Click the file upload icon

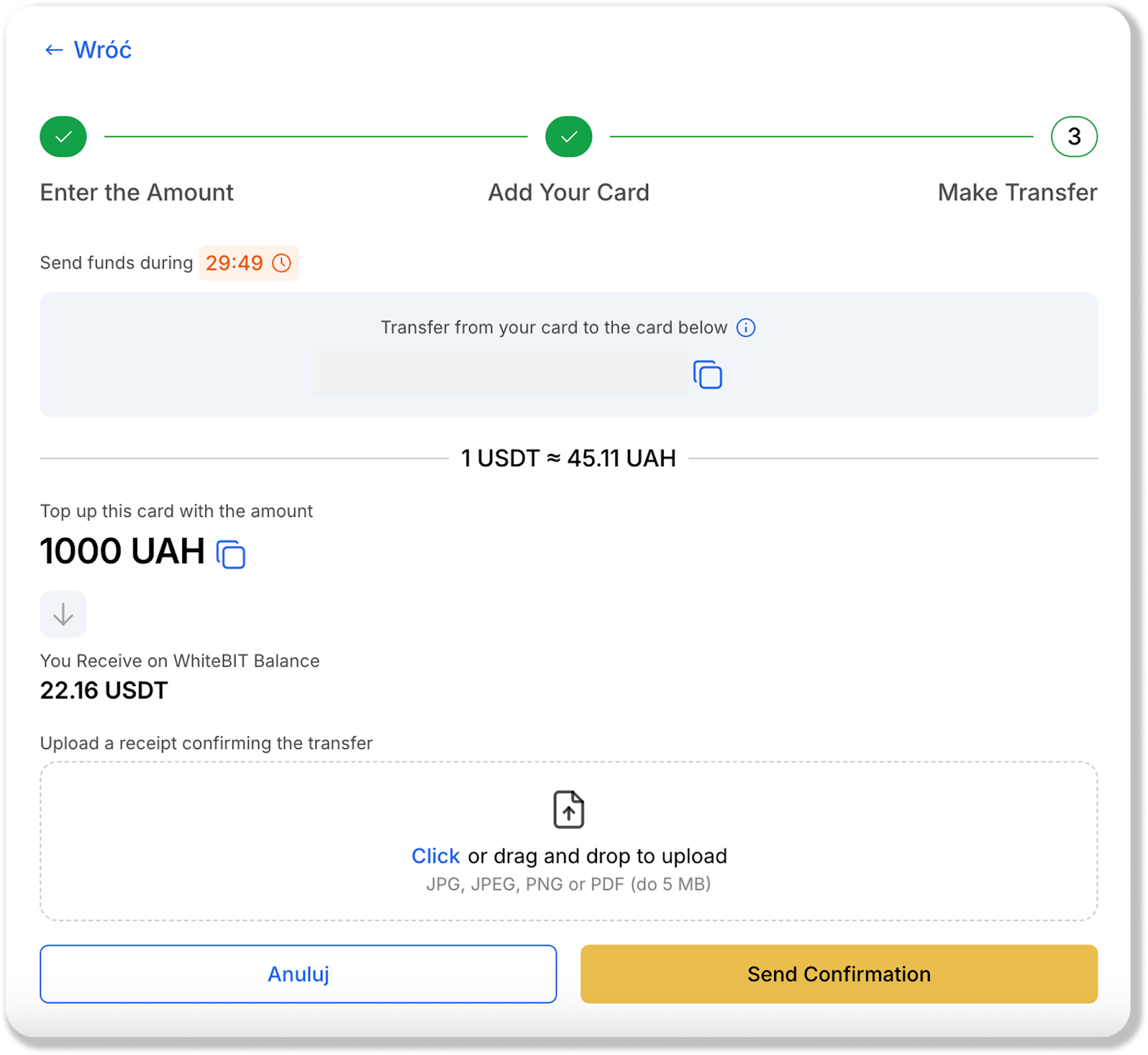point(568,810)
